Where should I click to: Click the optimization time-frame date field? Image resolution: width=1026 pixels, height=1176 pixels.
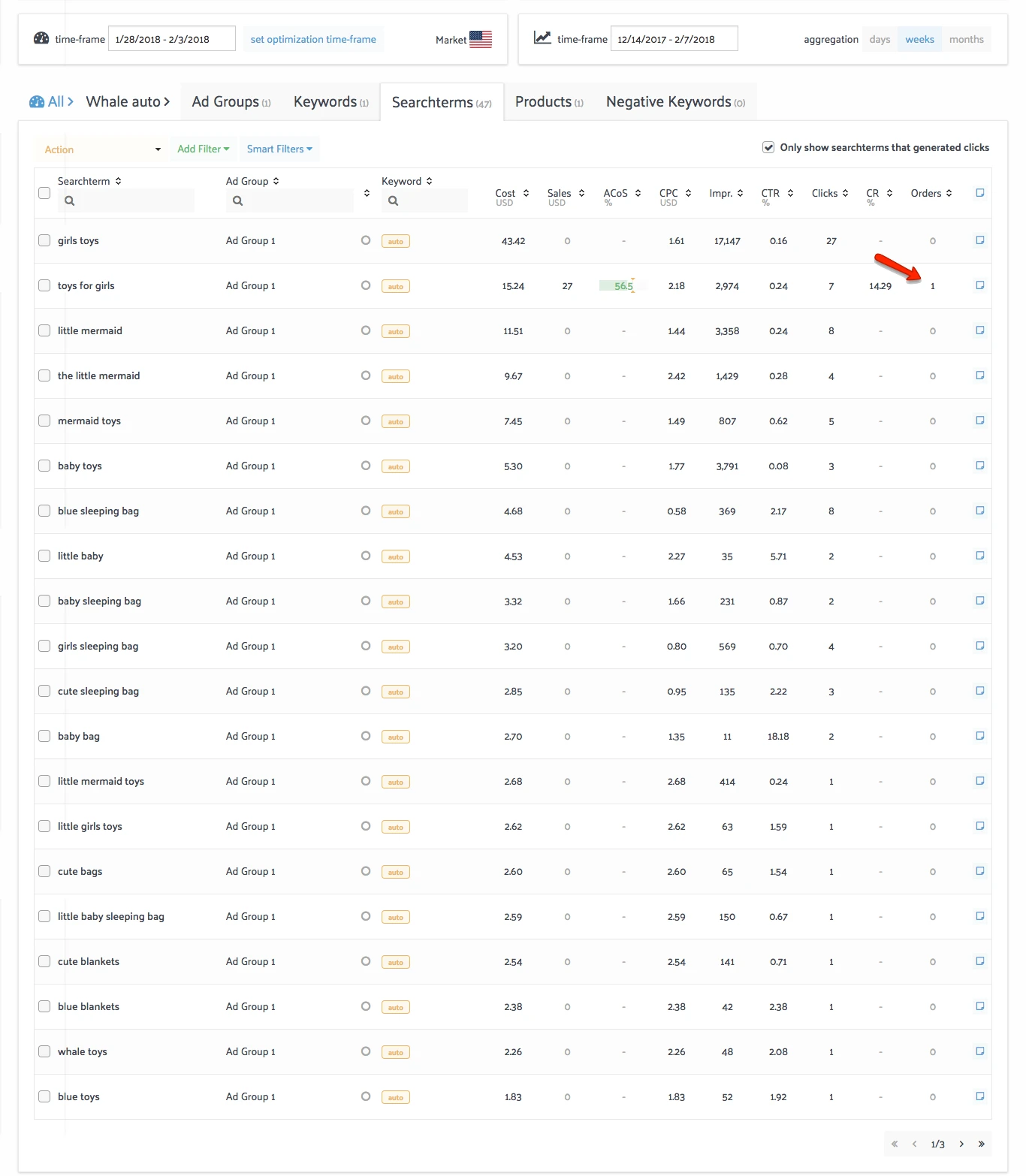point(172,39)
